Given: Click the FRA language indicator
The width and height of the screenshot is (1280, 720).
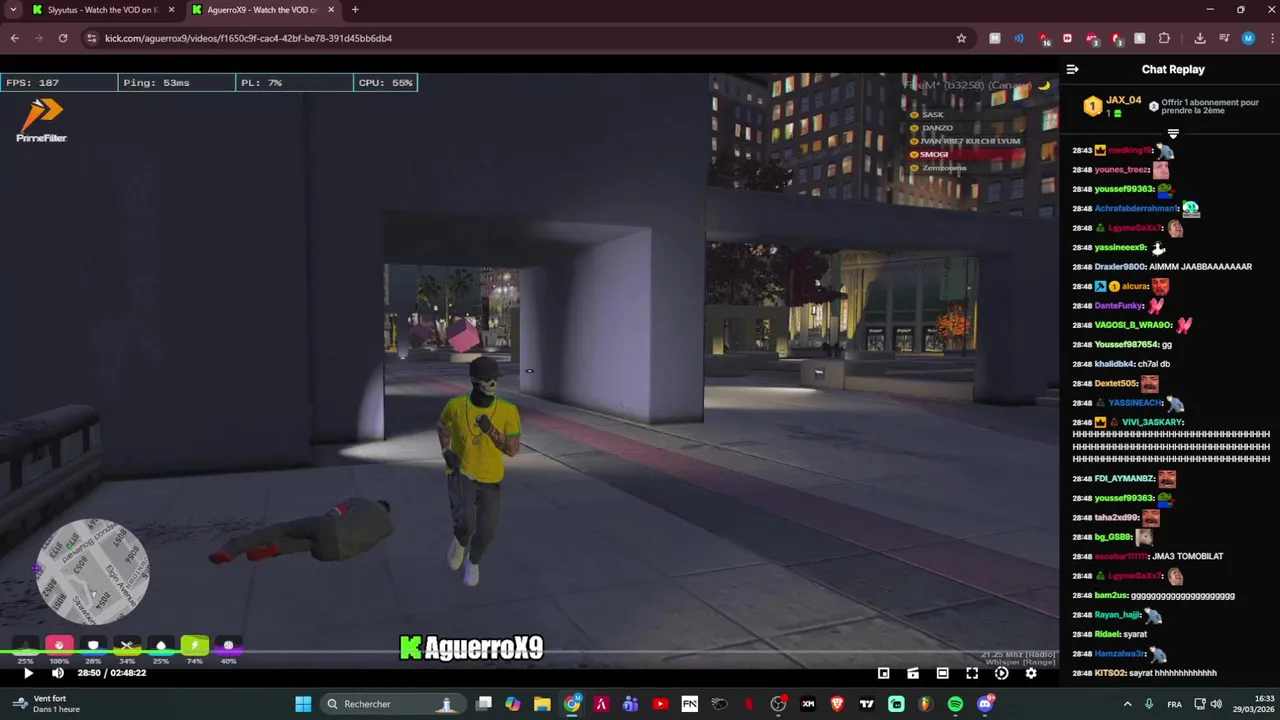Looking at the screenshot, I should tap(1174, 704).
